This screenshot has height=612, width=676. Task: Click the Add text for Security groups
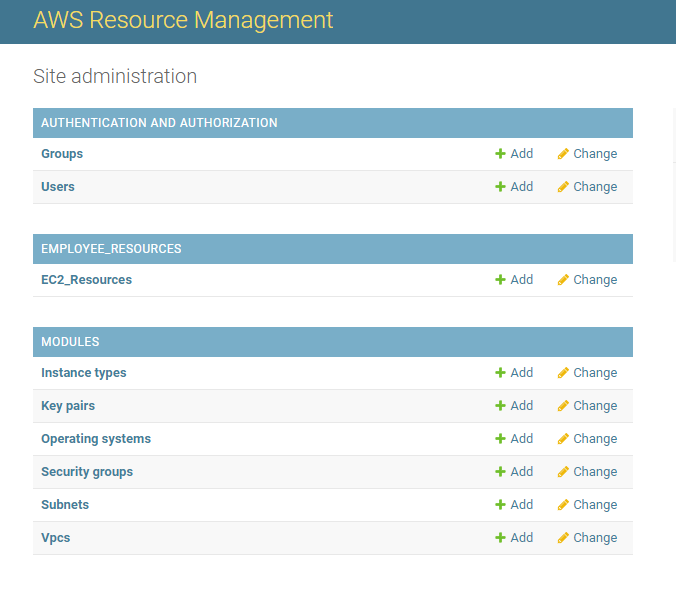(x=522, y=471)
